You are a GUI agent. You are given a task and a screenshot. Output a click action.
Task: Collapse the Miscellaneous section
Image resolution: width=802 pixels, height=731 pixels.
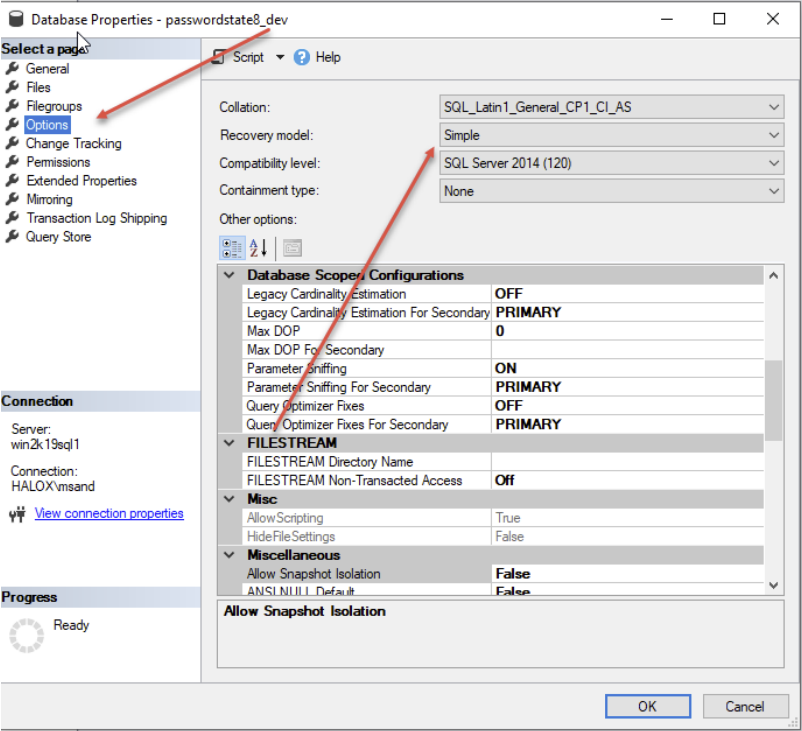point(229,555)
